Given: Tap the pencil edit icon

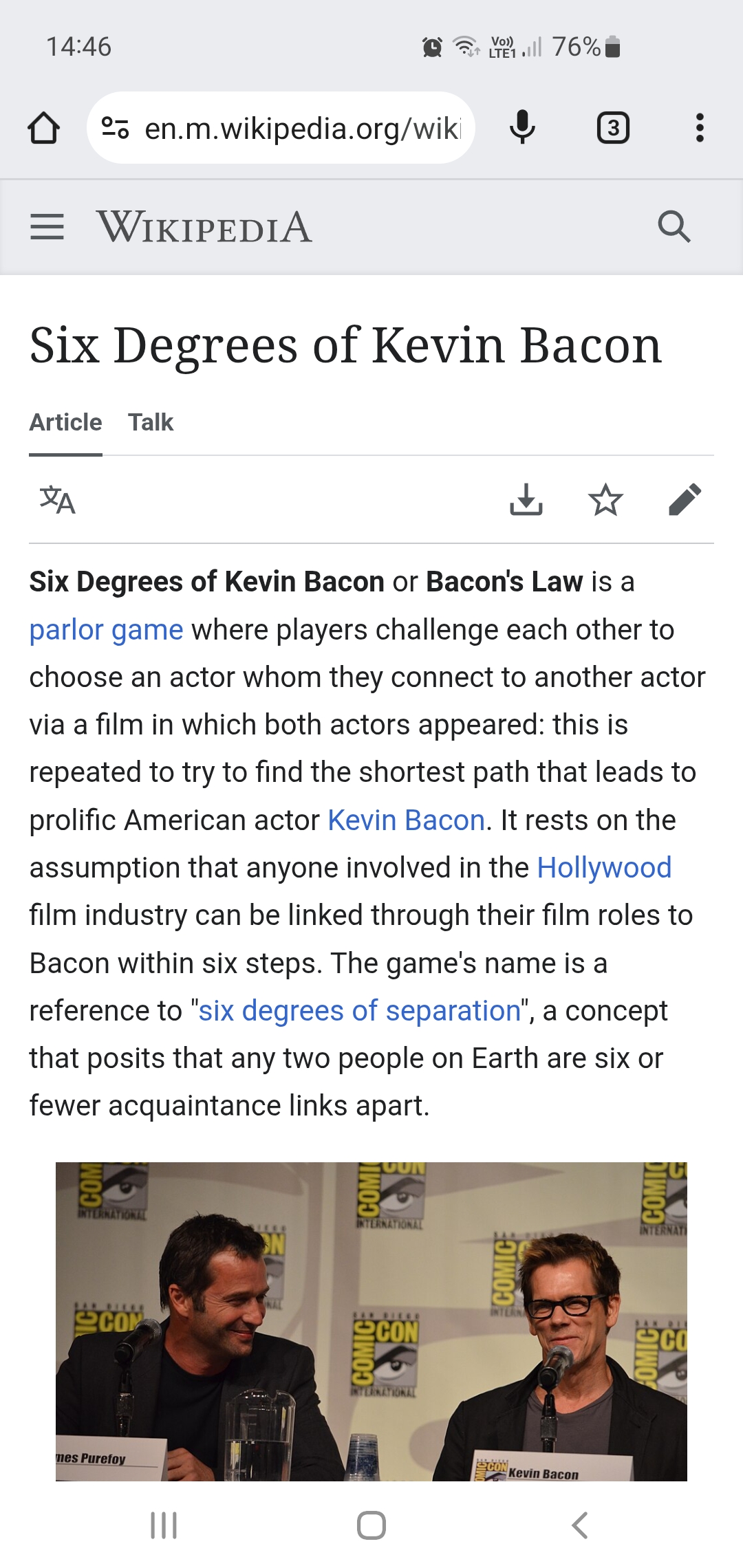Looking at the screenshot, I should [x=685, y=500].
